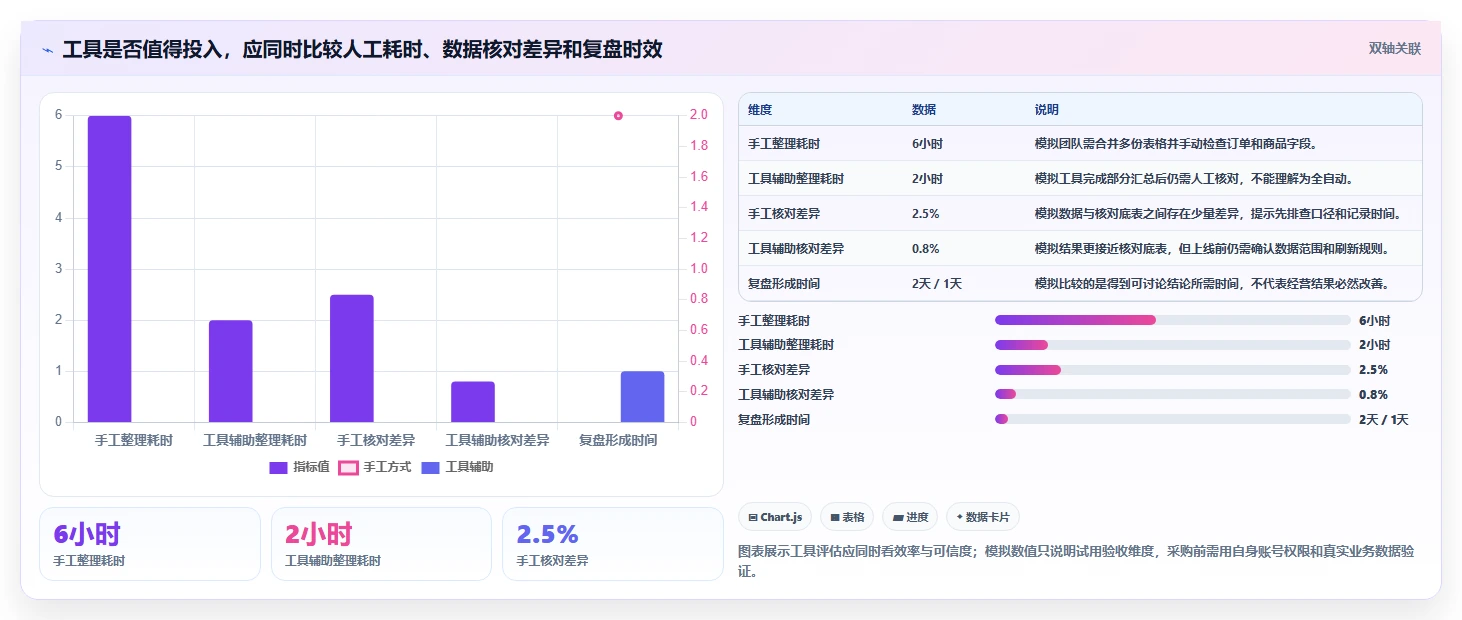This screenshot has width=1462, height=620.
Task: Click the 工具辅助核对差异 progress bar
Action: coord(1173,395)
